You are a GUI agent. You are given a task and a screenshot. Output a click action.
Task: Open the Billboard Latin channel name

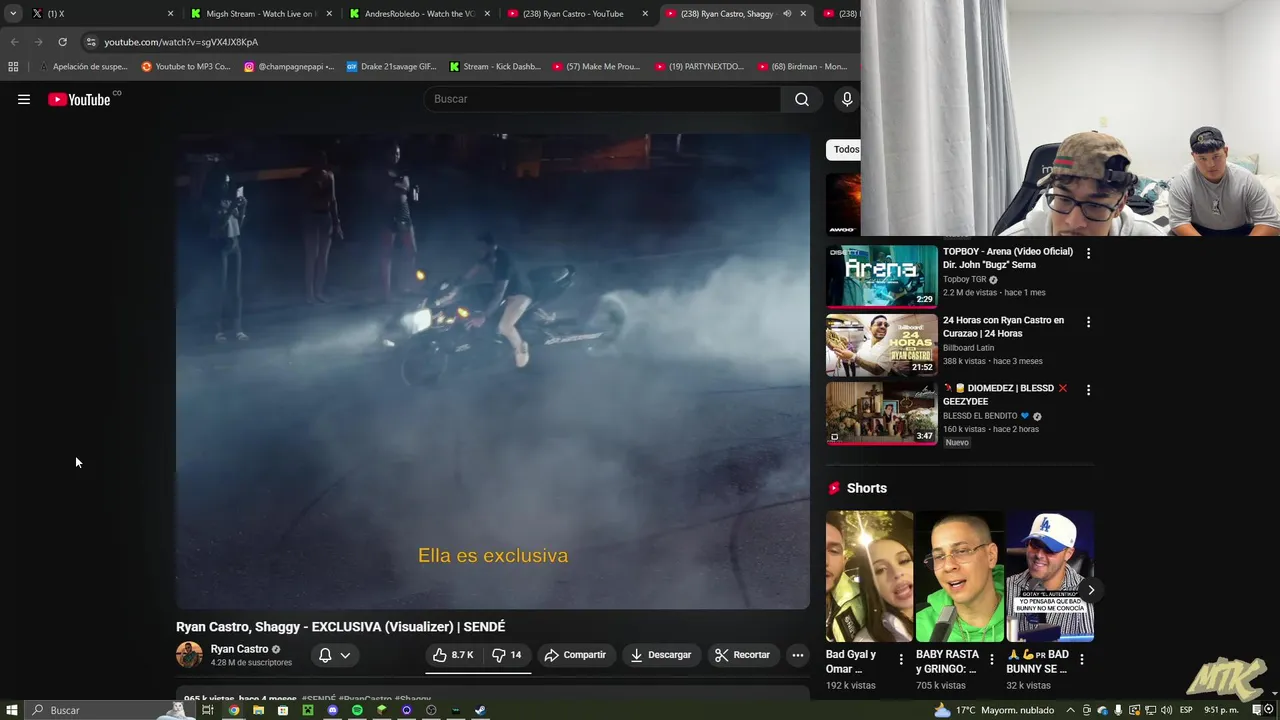[968, 348]
